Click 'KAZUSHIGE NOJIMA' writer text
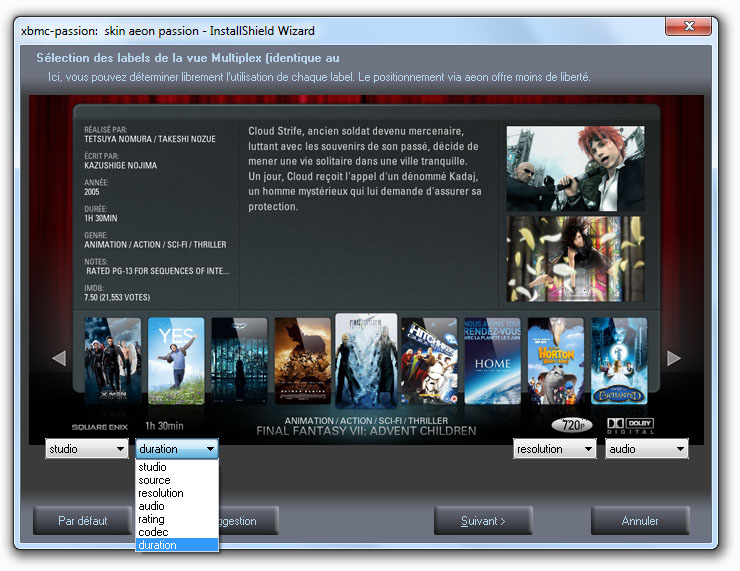Screen dimensions: 740x571 pos(120,166)
